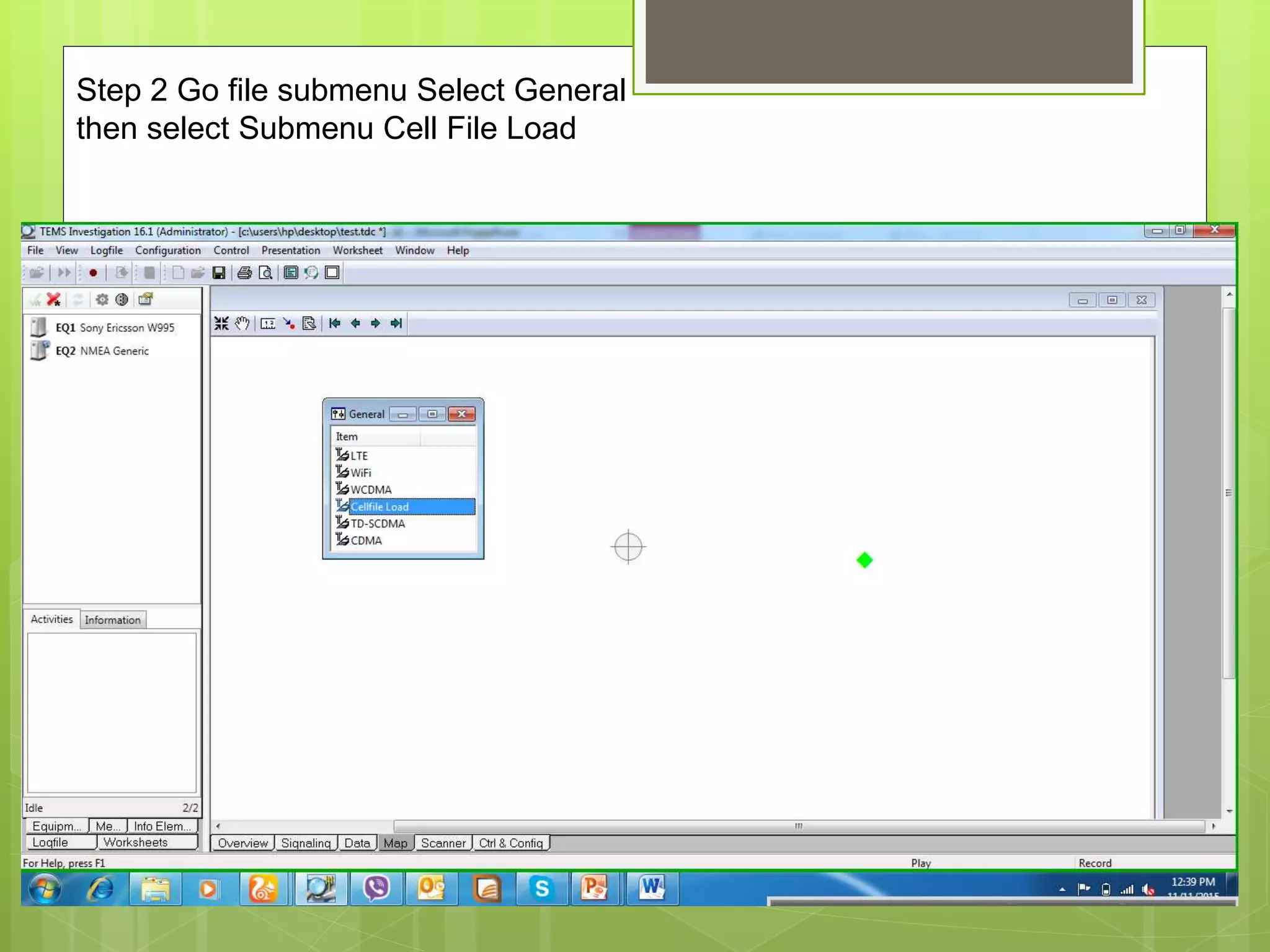Viewport: 1270px width, 952px height.
Task: Select LTE in the General window
Action: [359, 456]
